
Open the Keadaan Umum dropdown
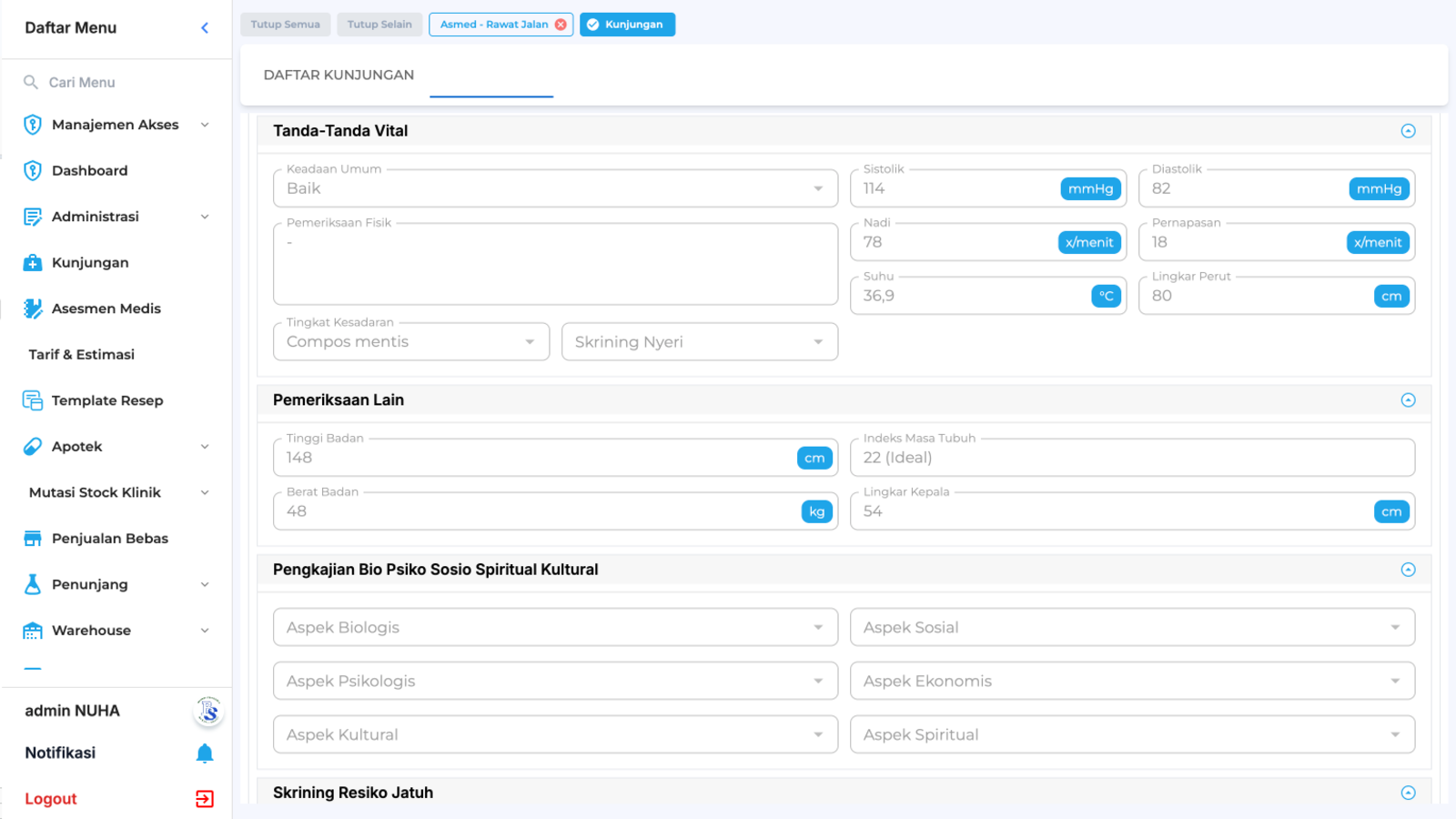click(555, 188)
